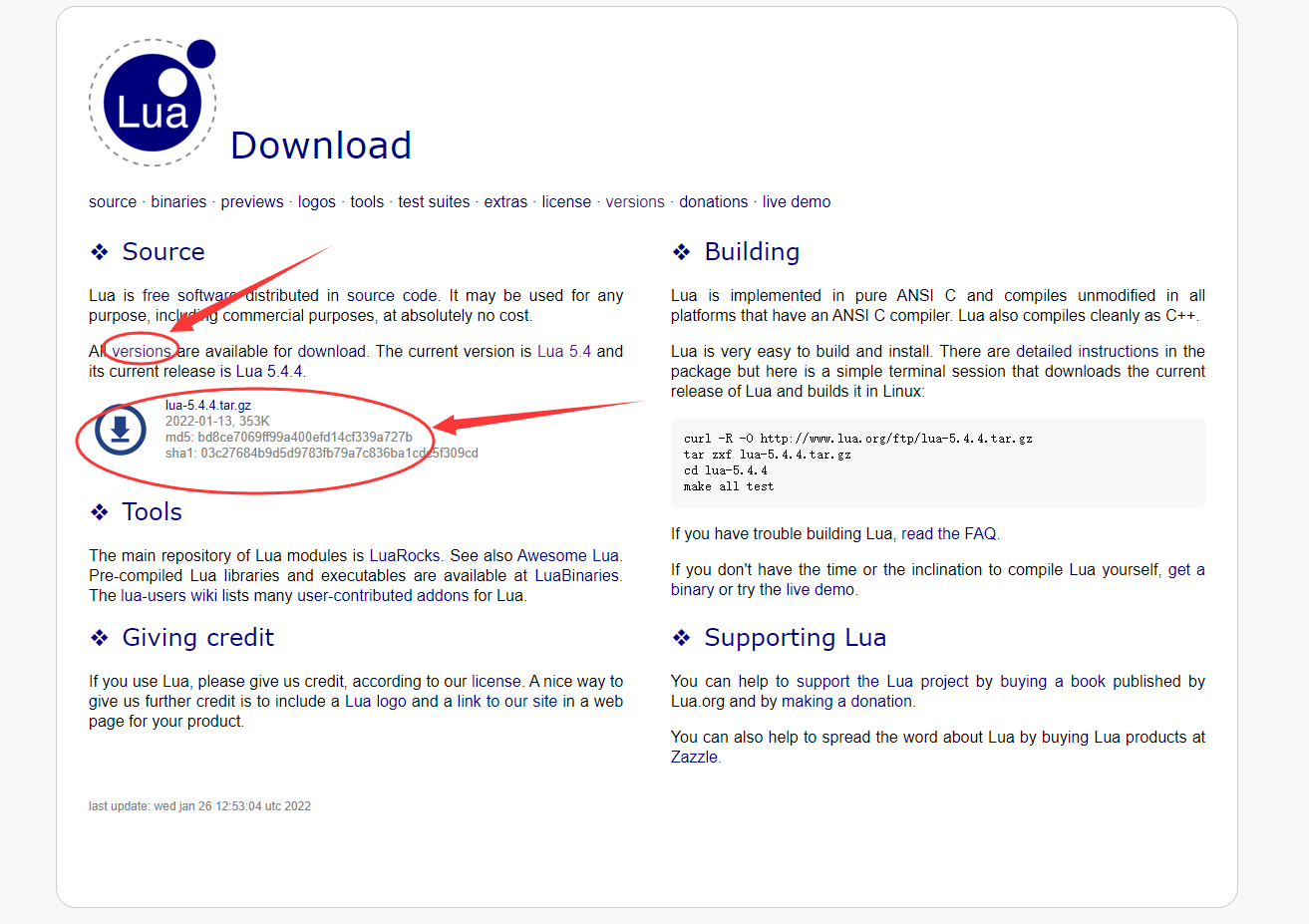This screenshot has width=1309, height=924.
Task: Open 'detailed instructions' link
Action: [1088, 351]
